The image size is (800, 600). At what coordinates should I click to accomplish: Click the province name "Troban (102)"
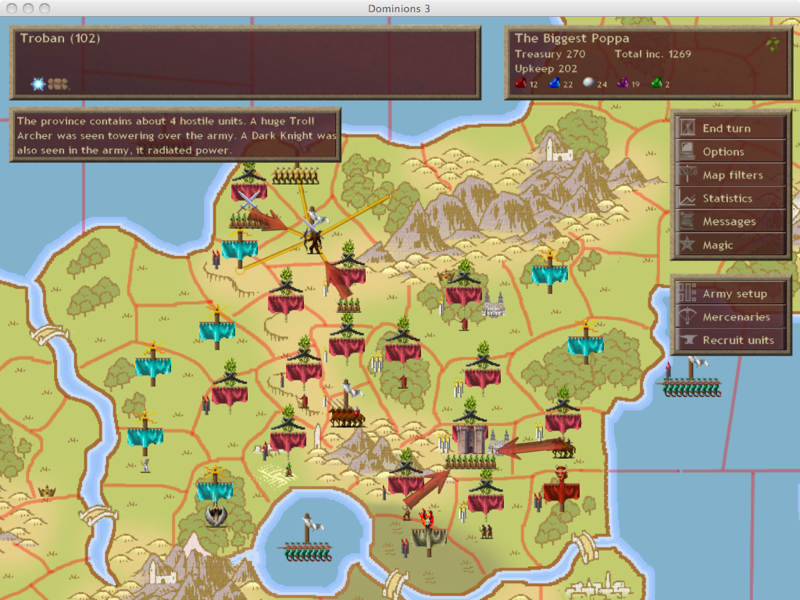click(x=60, y=38)
